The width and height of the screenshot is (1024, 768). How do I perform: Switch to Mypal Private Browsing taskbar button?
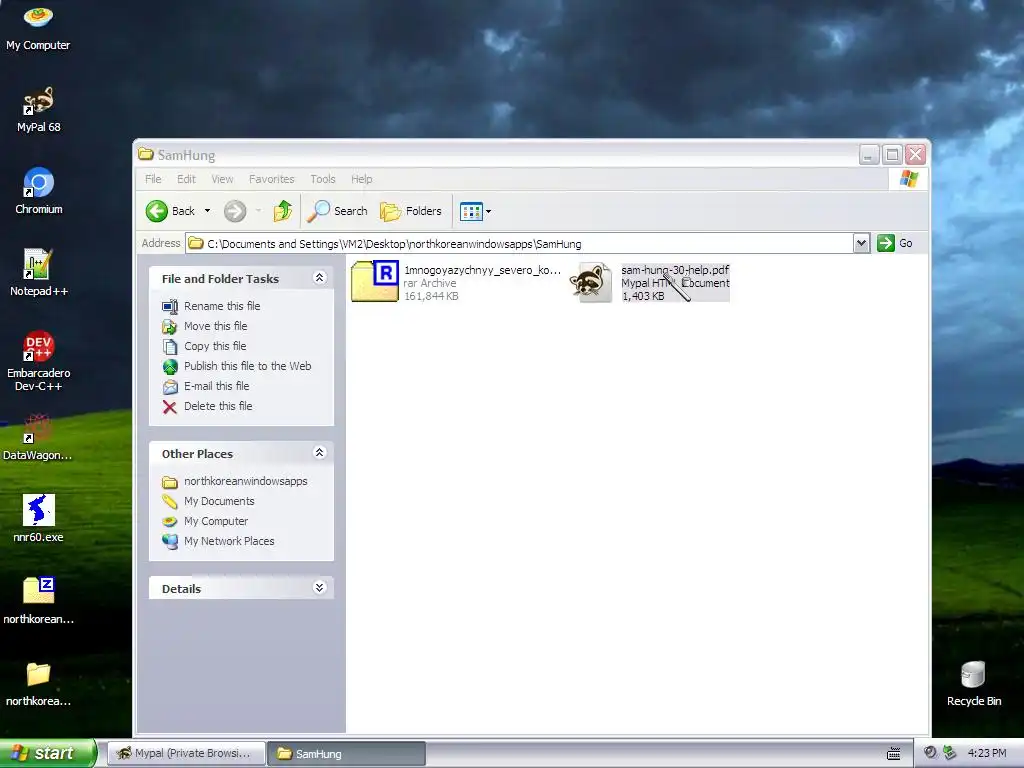(x=185, y=754)
